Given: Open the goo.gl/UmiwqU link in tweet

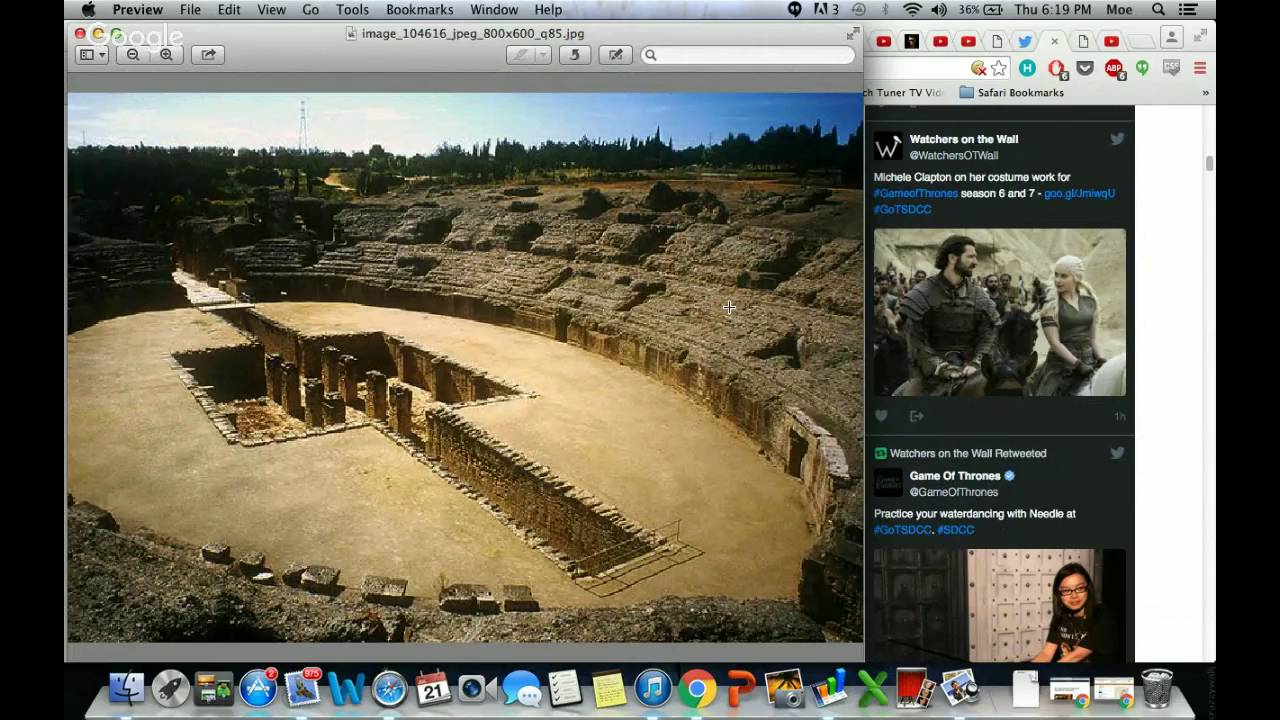Looking at the screenshot, I should 1079,193.
